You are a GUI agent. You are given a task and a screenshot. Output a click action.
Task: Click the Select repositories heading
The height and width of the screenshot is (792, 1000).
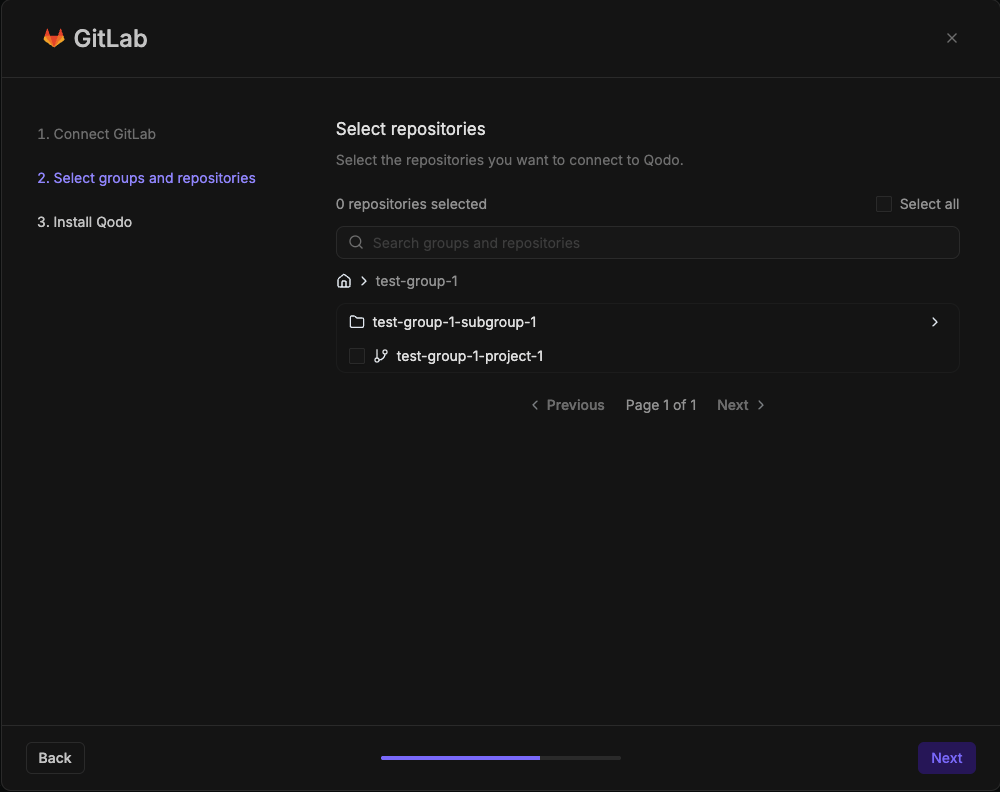pyautogui.click(x=411, y=129)
